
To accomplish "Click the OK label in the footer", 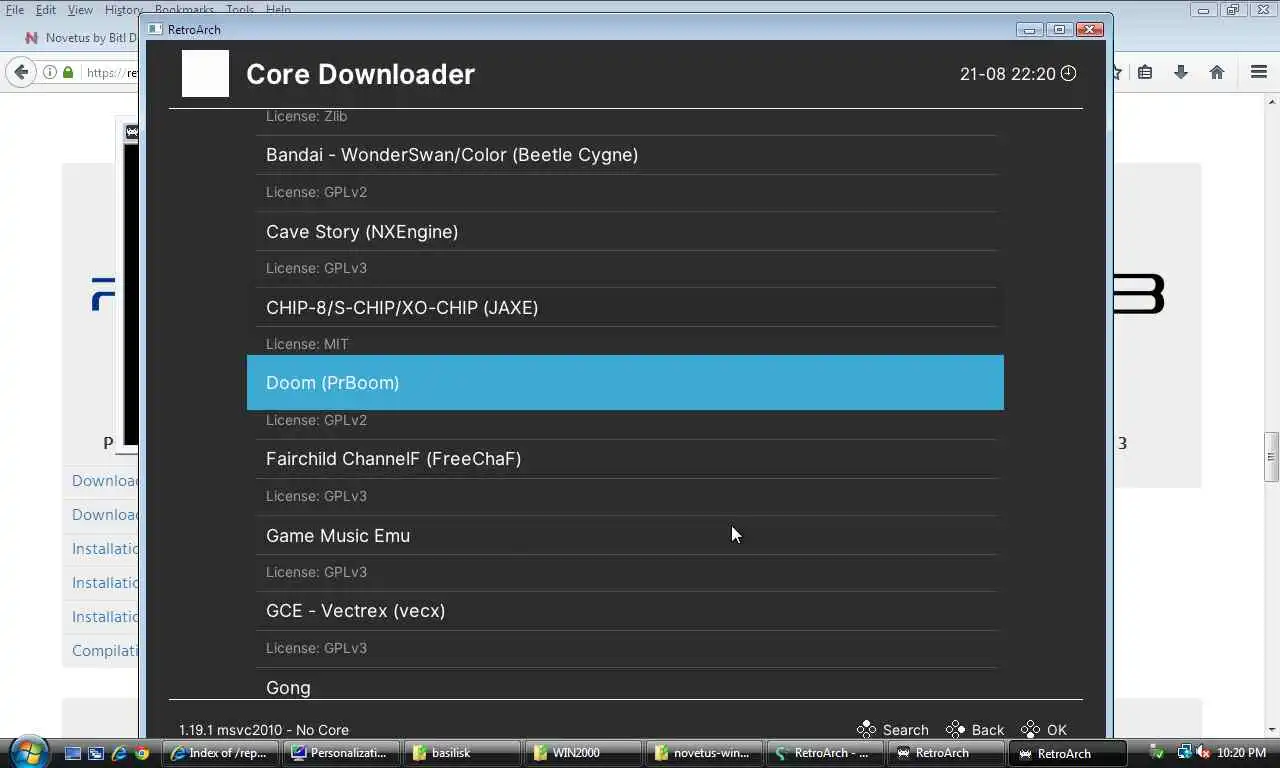I will point(1057,730).
